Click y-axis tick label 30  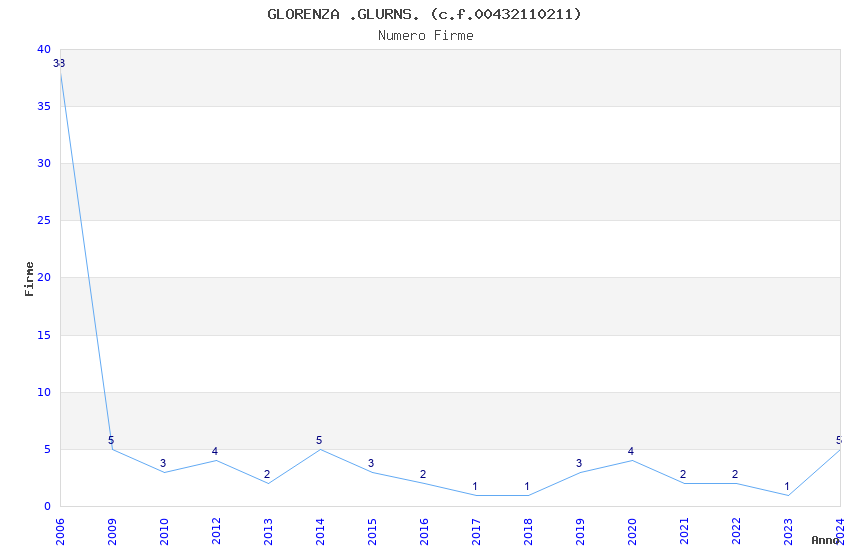pyautogui.click(x=44, y=163)
